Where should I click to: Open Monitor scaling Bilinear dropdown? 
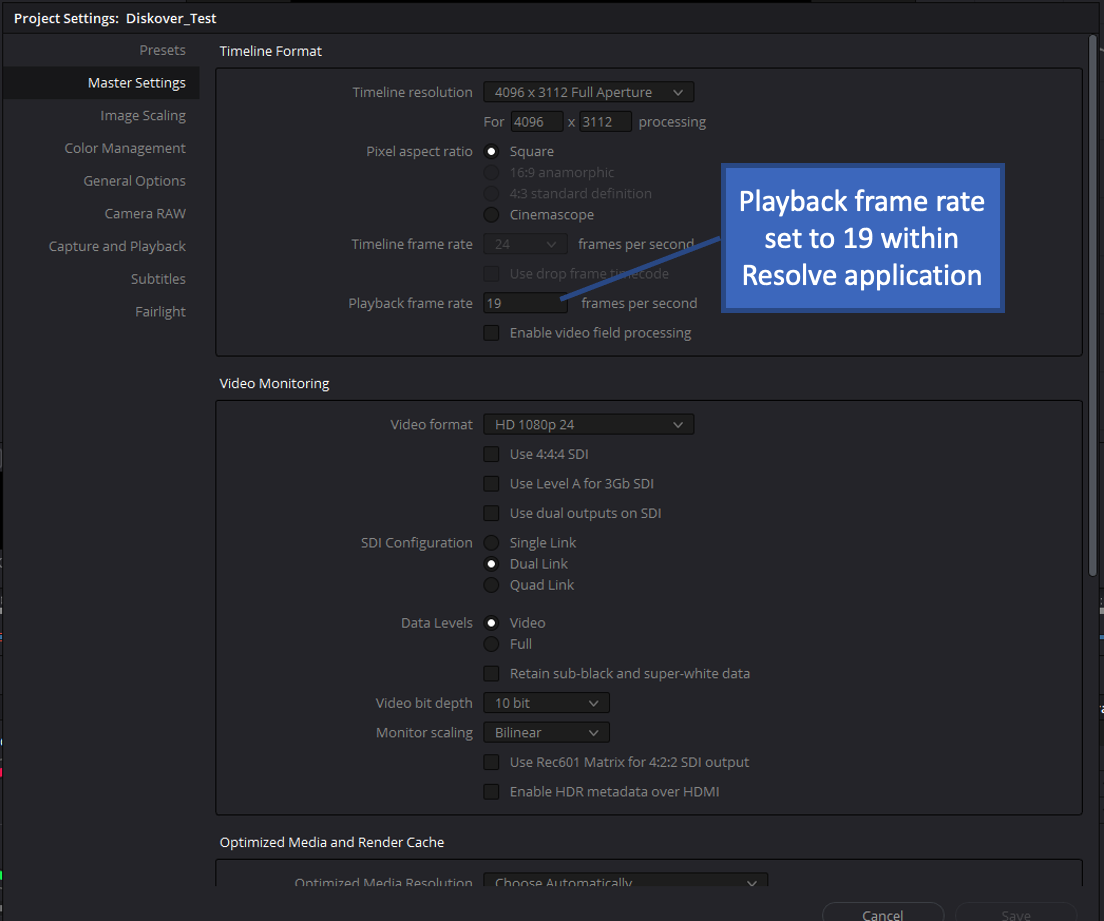click(546, 733)
